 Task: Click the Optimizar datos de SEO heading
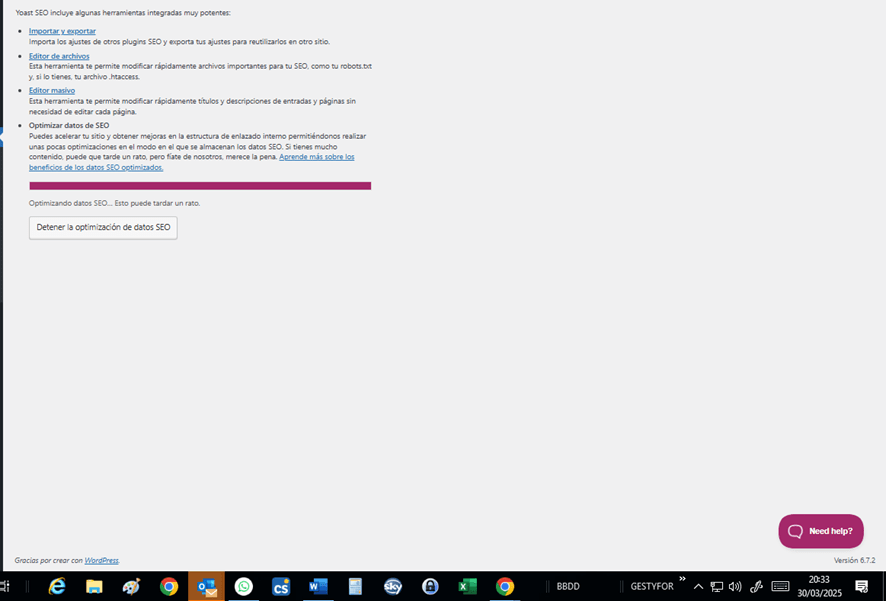point(69,125)
